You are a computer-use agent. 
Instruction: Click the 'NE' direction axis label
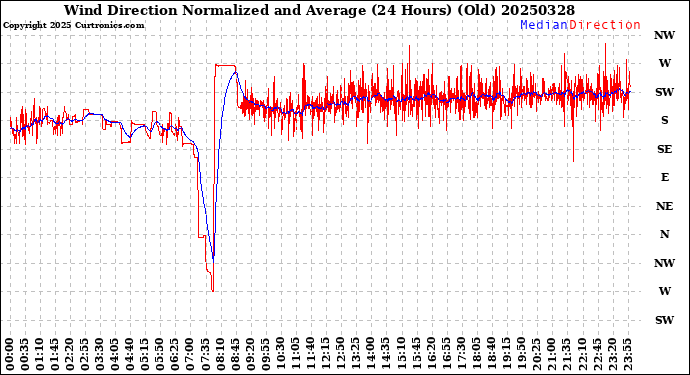click(664, 206)
